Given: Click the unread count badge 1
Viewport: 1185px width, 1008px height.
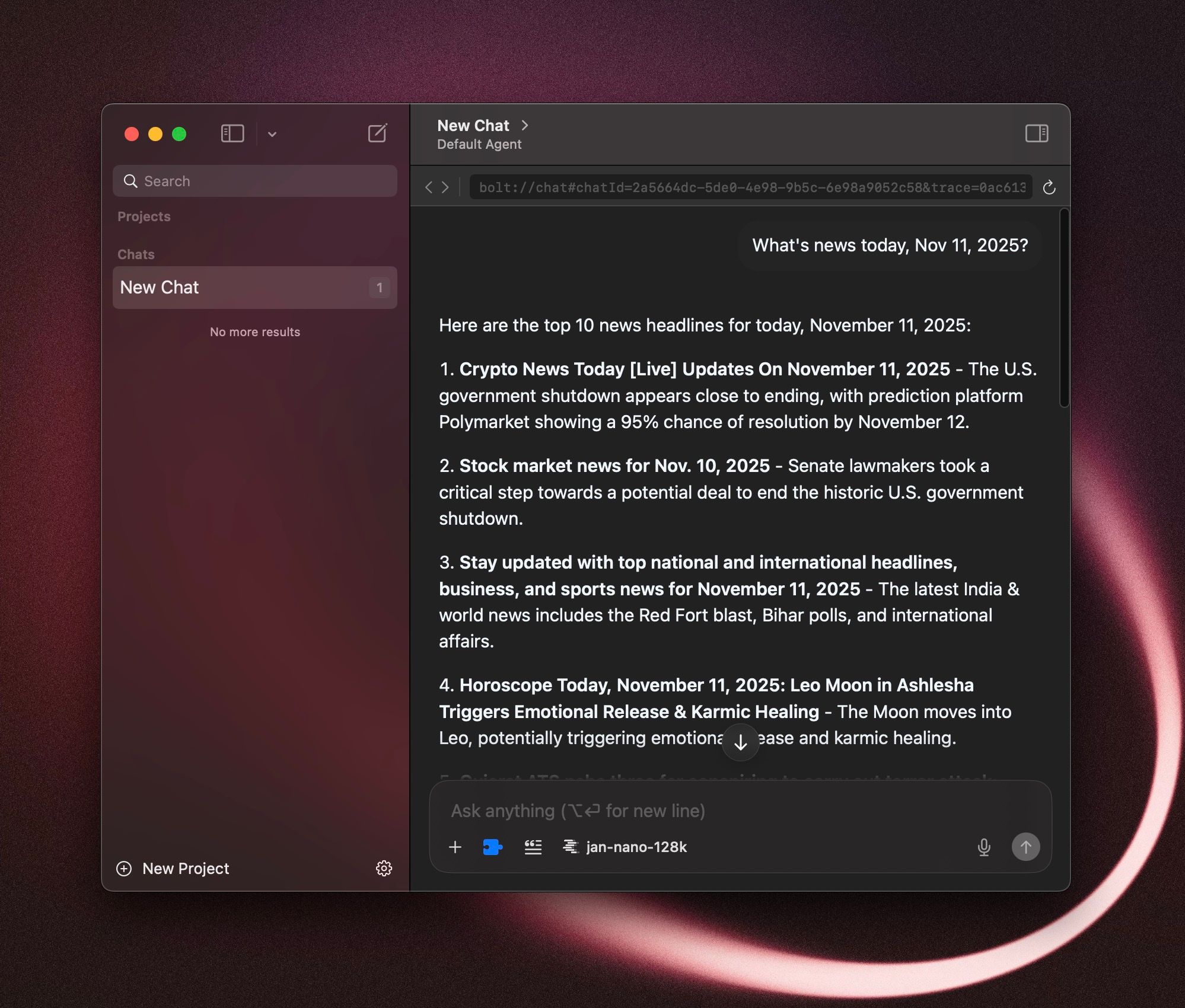Looking at the screenshot, I should (380, 288).
